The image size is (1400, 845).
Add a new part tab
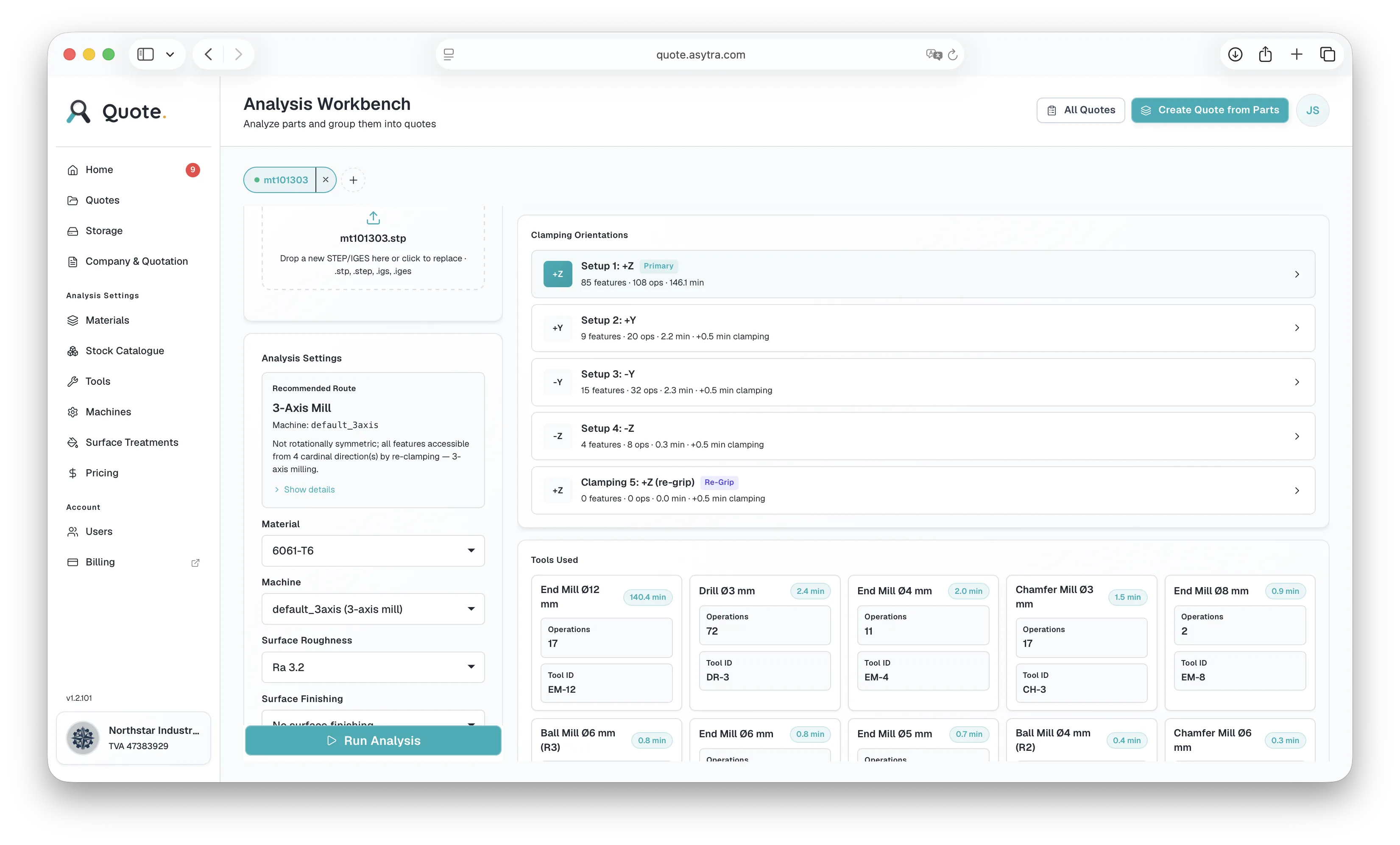click(x=354, y=180)
